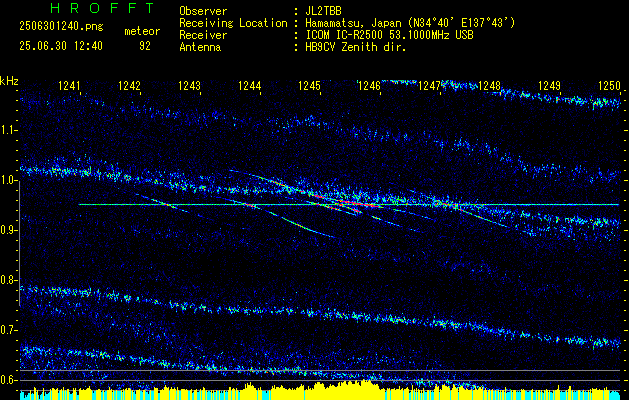This screenshot has width=629, height=400.
Task: Click the 1246 time marker
Action: click(369, 86)
